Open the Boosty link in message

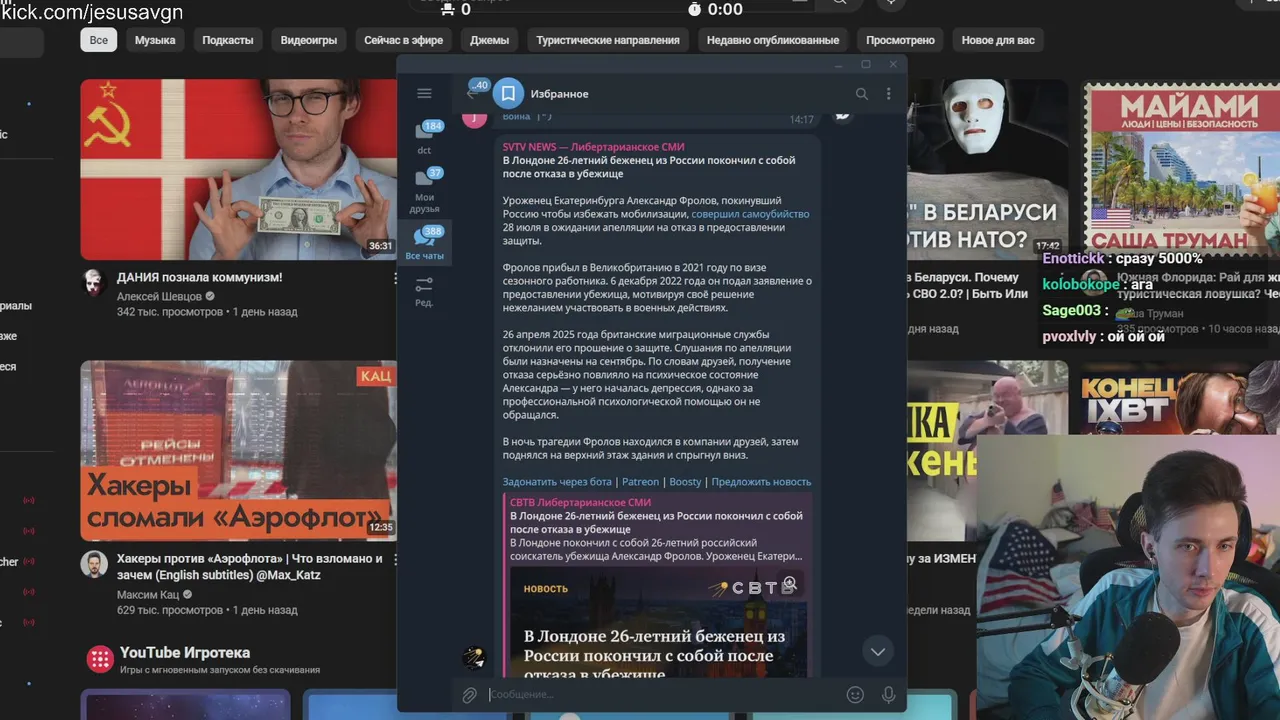pos(685,482)
